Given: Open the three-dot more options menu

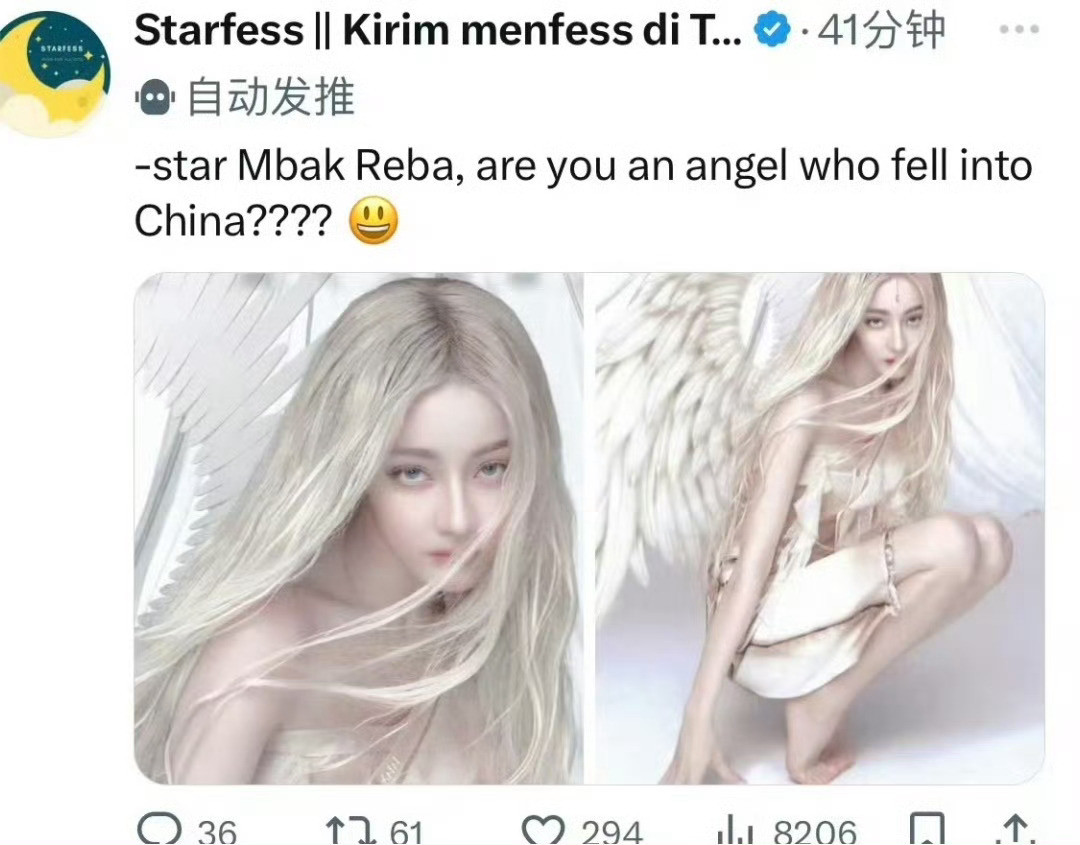Looking at the screenshot, I should click(1019, 30).
